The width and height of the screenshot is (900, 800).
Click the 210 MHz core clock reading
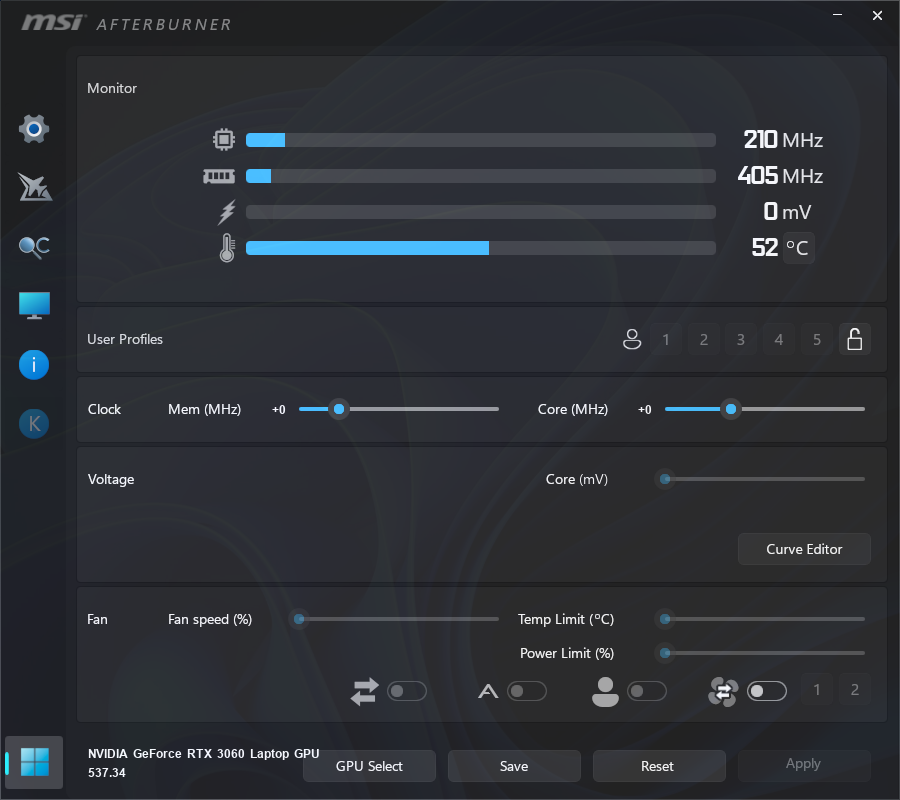click(x=783, y=139)
